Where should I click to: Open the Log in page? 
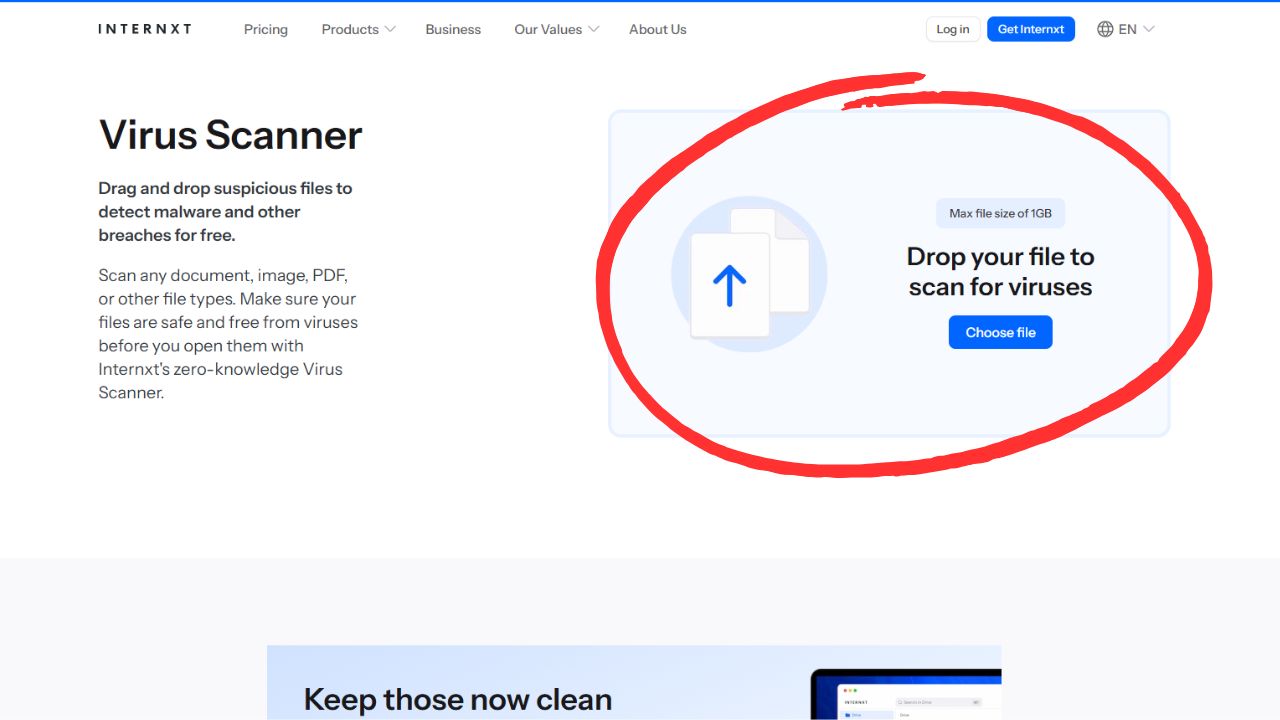(952, 29)
